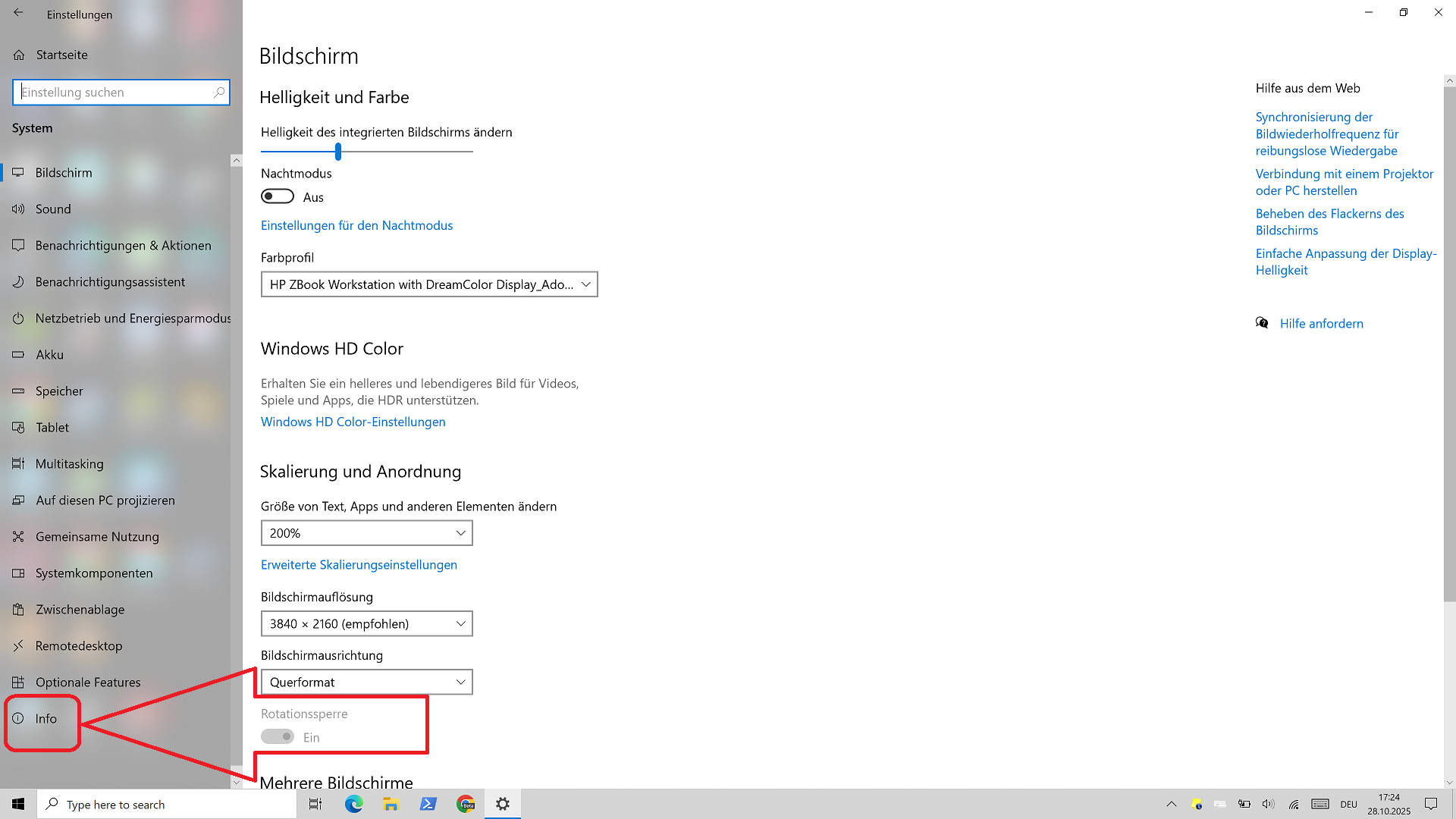Screen dimensions: 1456x819
Task: Toggle the Rotationssperre switch
Action: pos(278,736)
